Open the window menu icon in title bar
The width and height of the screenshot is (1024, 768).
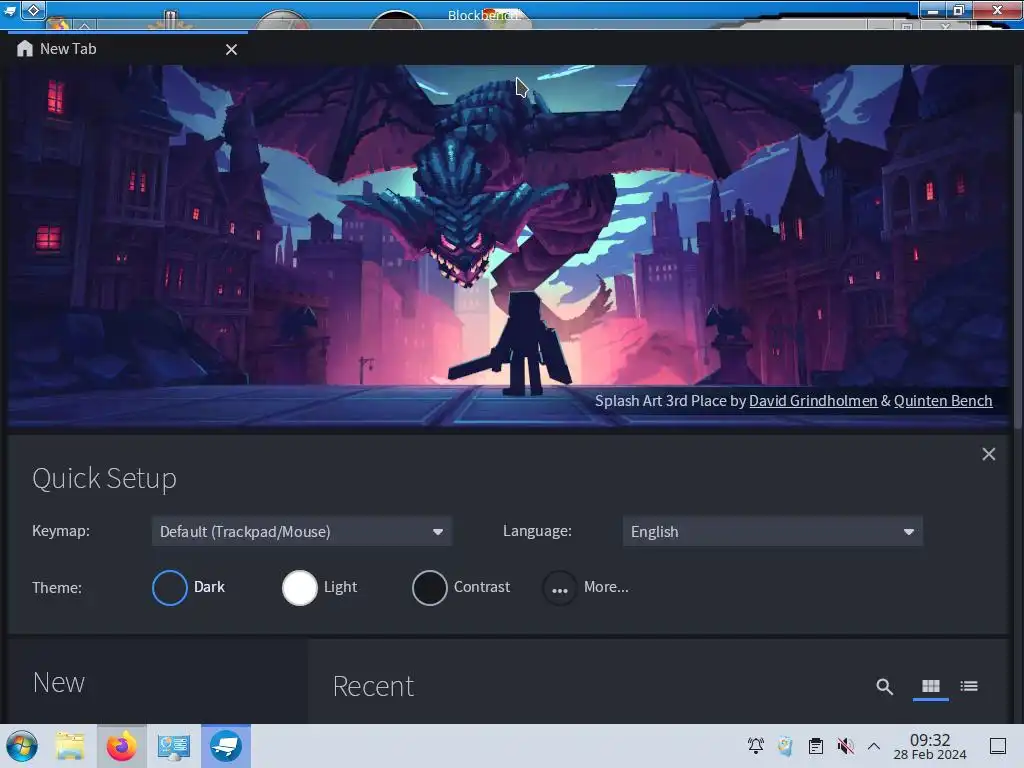click(x=10, y=10)
